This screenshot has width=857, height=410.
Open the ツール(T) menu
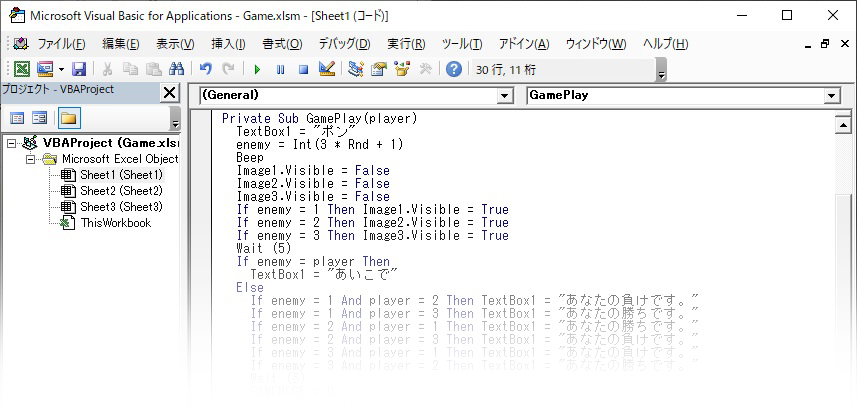pyautogui.click(x=462, y=44)
